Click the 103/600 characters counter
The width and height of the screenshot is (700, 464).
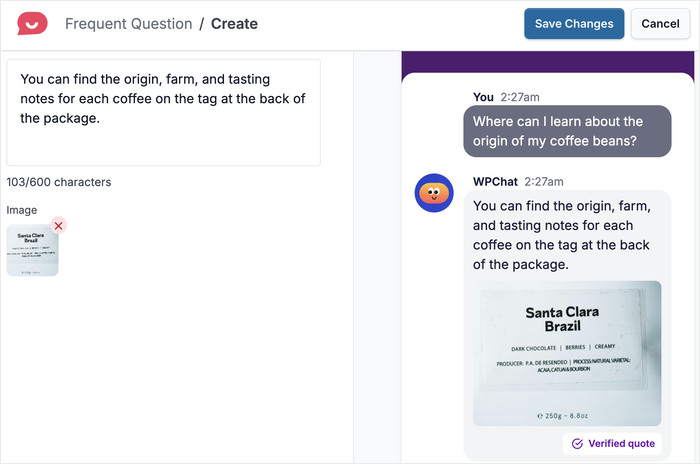coord(59,182)
